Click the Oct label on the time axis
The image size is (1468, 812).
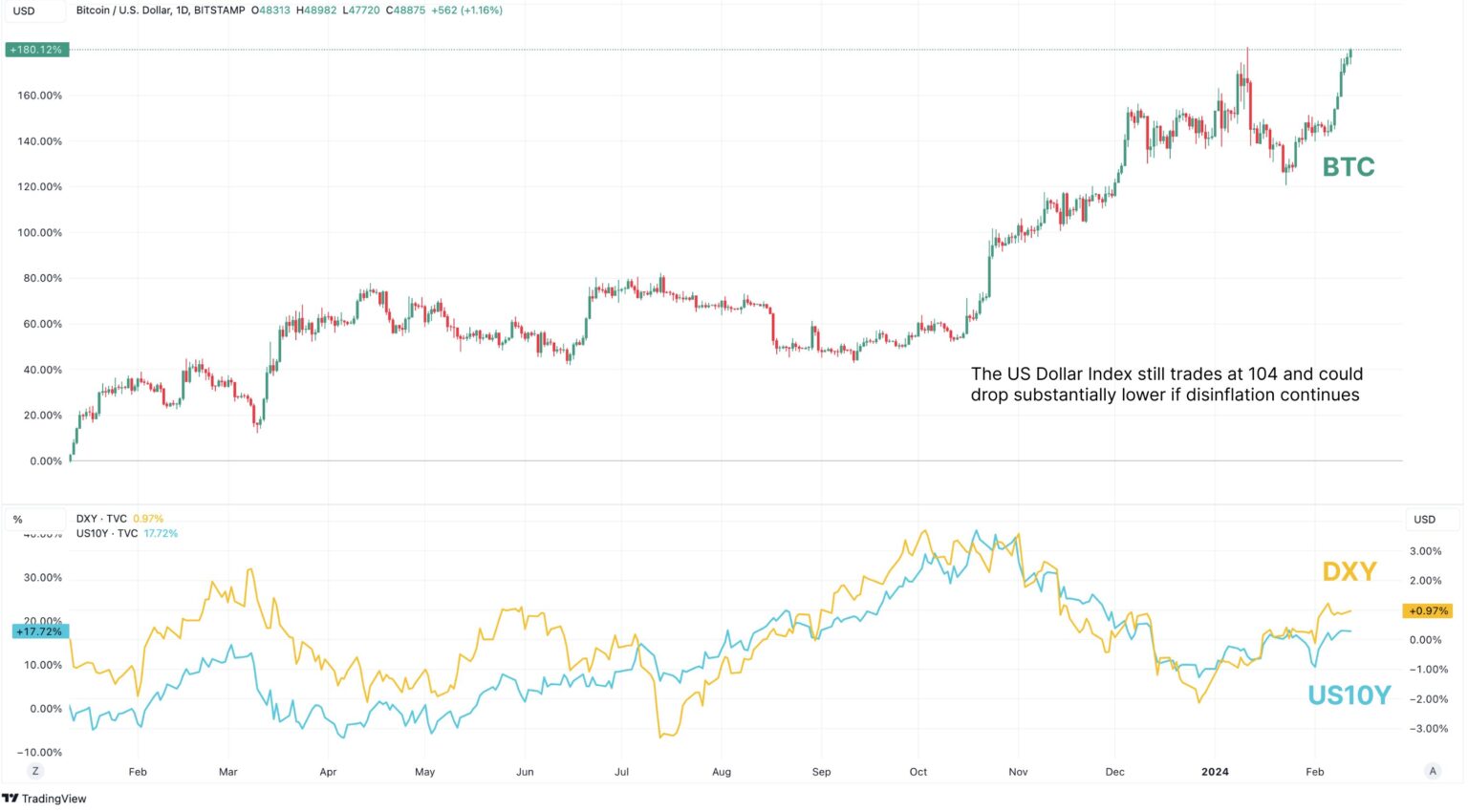pyautogui.click(x=918, y=771)
